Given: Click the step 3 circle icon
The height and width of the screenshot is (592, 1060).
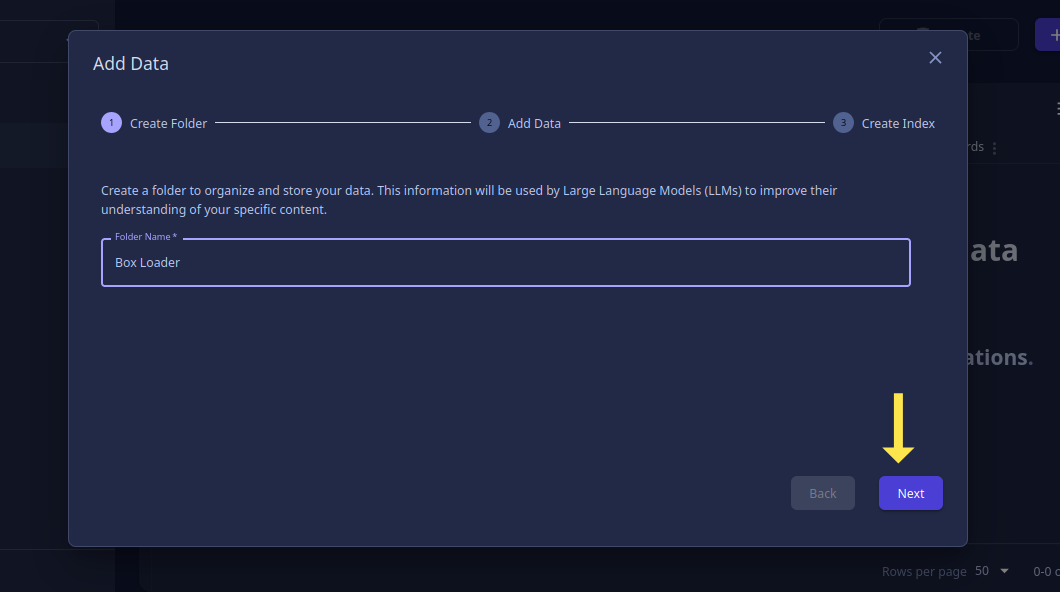Looking at the screenshot, I should 843,123.
